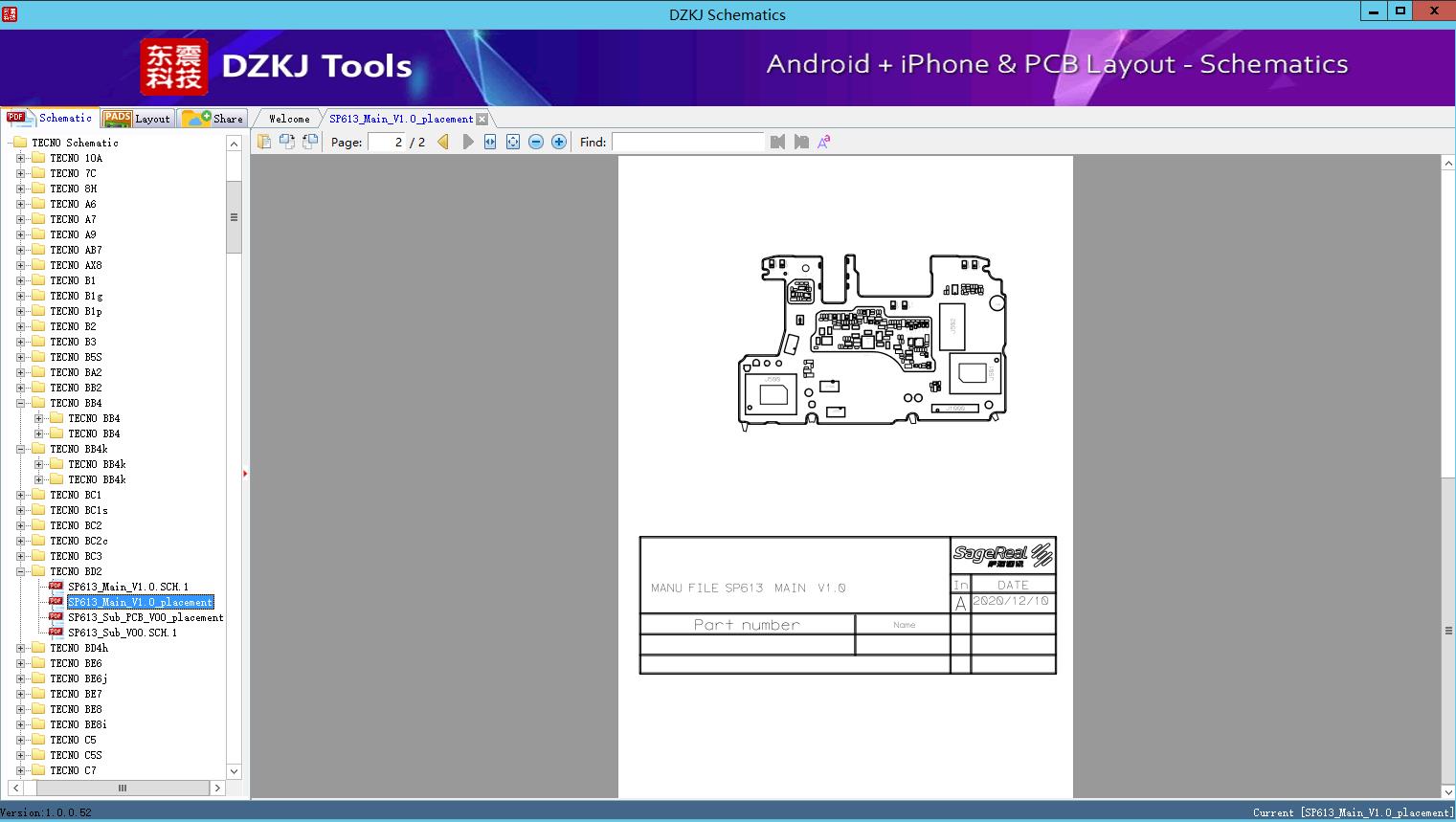
Task: Click the red side panel collapse arrow
Action: pos(245,474)
